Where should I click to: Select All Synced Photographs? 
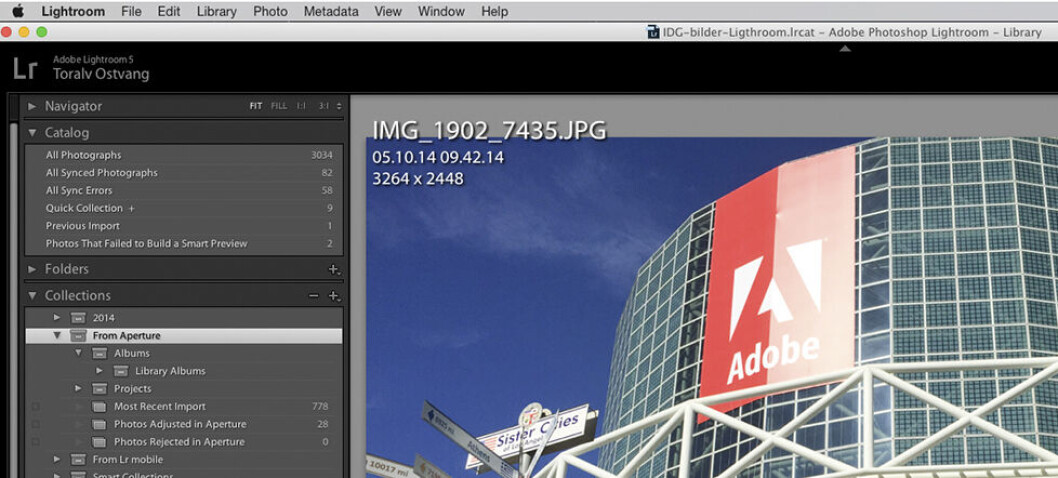click(184, 173)
